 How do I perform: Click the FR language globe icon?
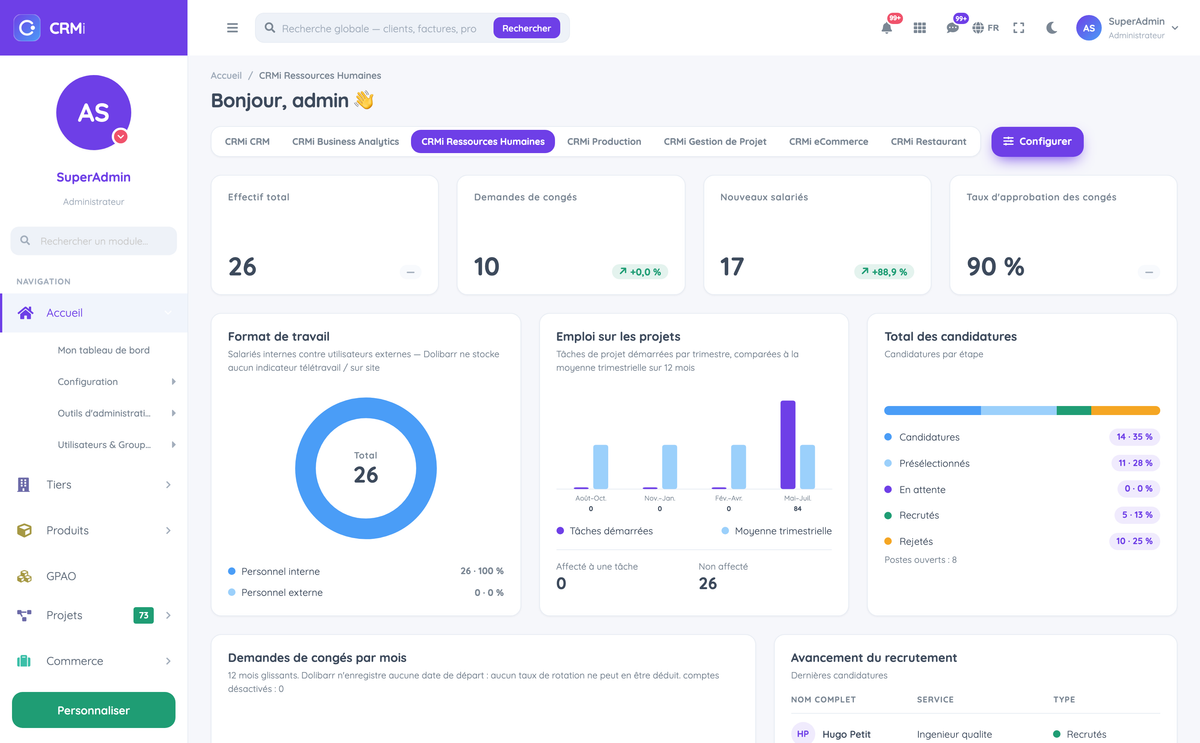coord(979,28)
